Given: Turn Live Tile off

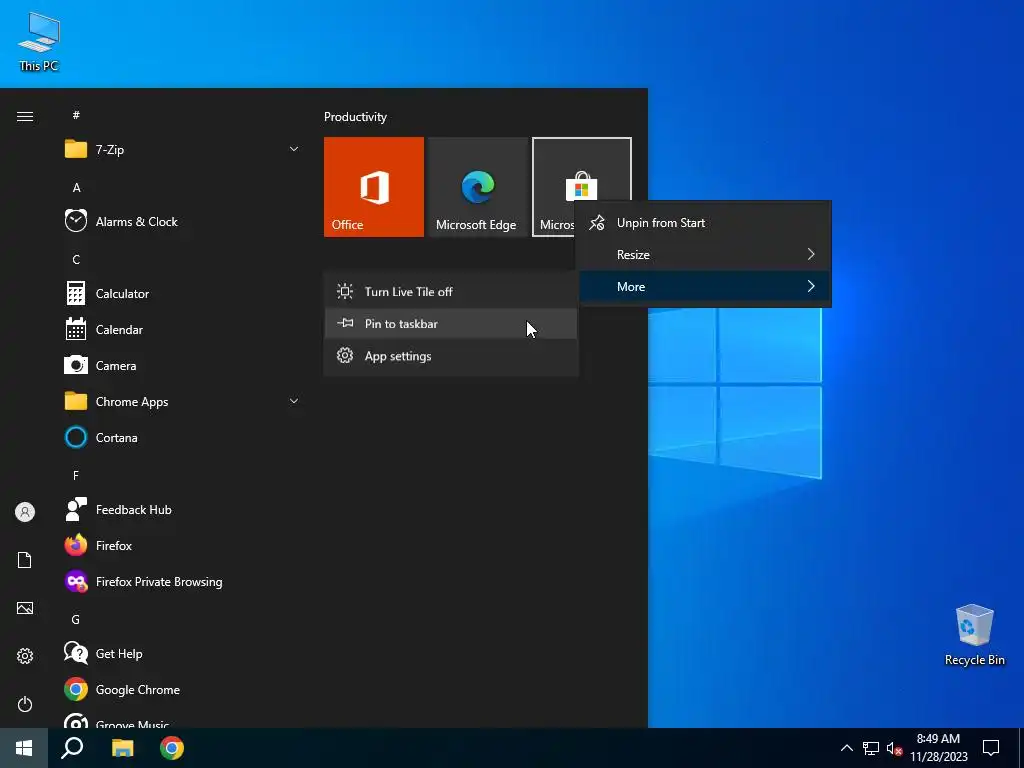Looking at the screenshot, I should tap(451, 292).
